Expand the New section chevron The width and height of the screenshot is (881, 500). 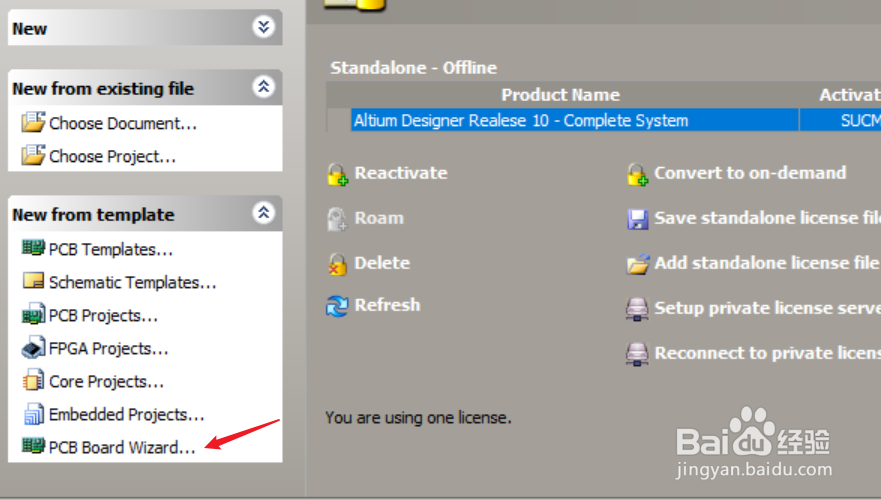(264, 26)
